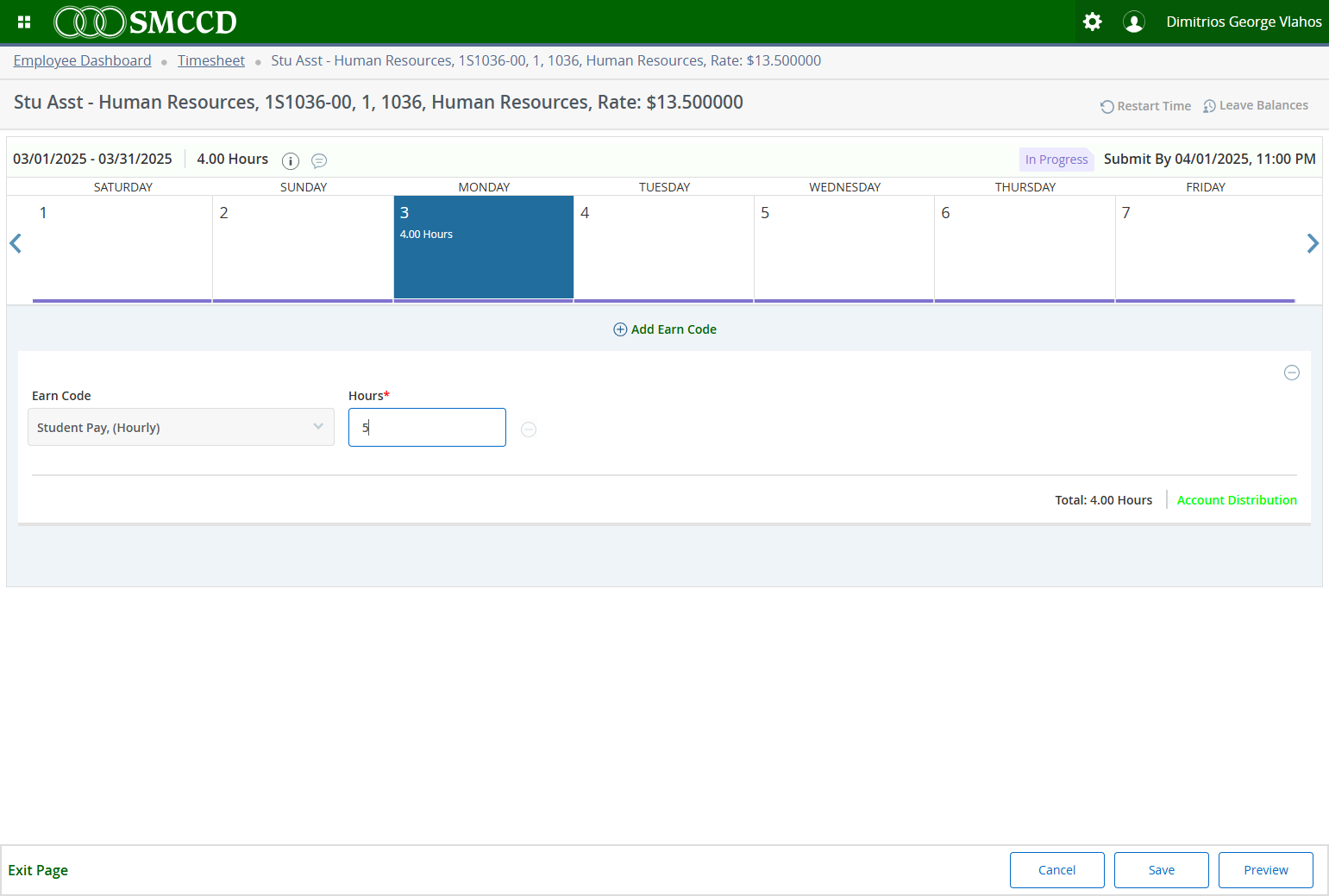Viewport: 1329px width, 896px height.
Task: Click Add Earn Code
Action: pyautogui.click(x=665, y=329)
